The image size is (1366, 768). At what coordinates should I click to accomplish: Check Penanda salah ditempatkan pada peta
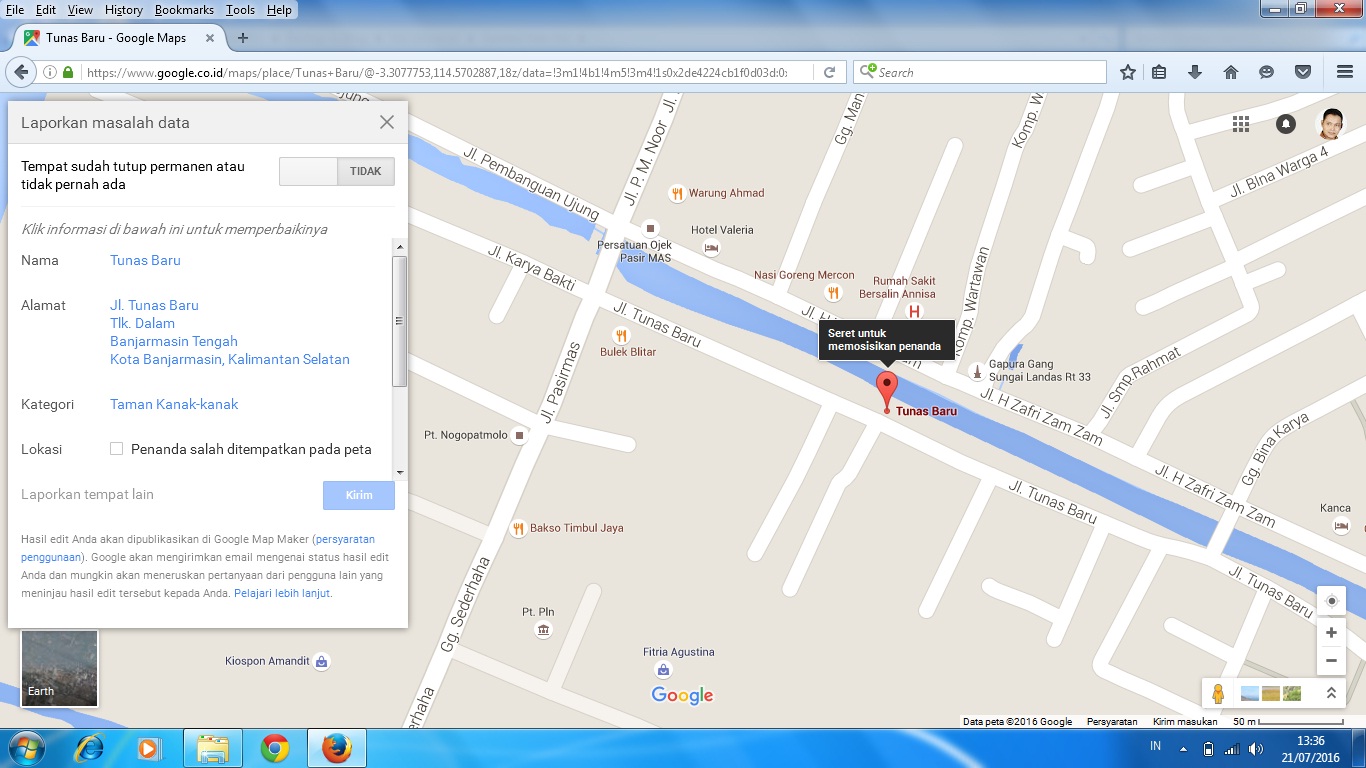(x=116, y=449)
